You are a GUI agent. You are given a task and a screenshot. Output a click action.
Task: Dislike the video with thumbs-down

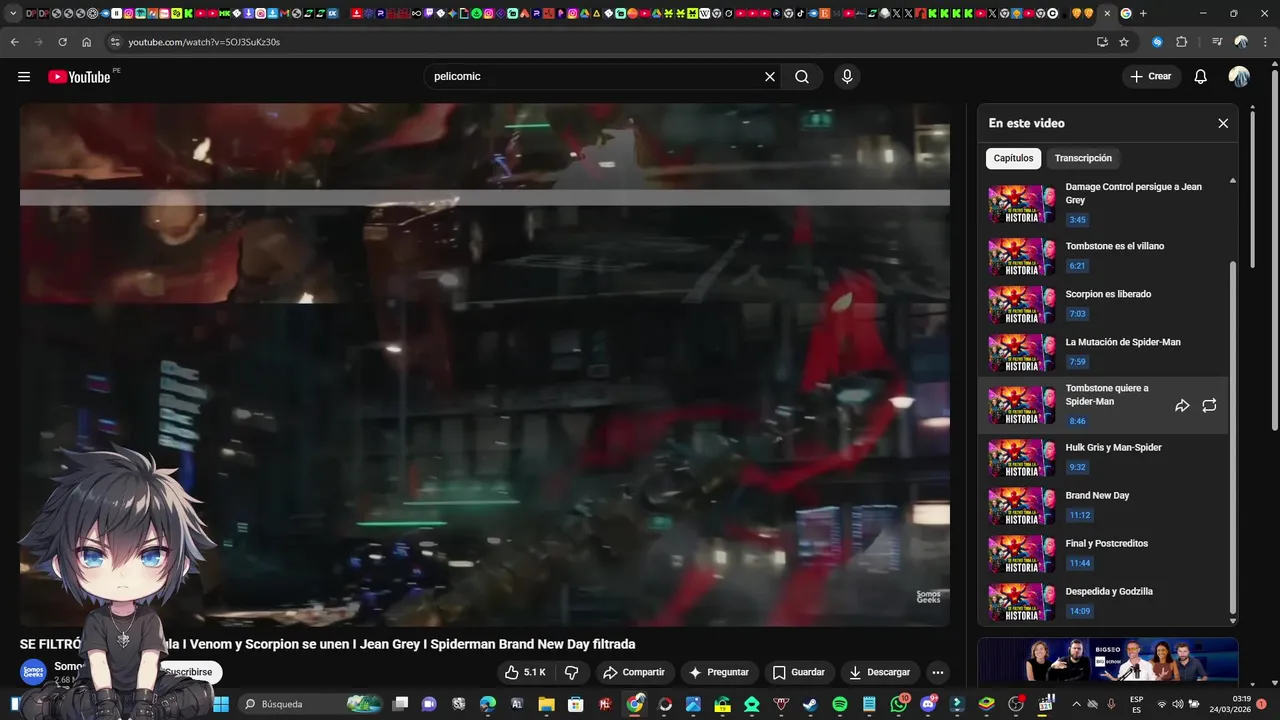point(572,672)
